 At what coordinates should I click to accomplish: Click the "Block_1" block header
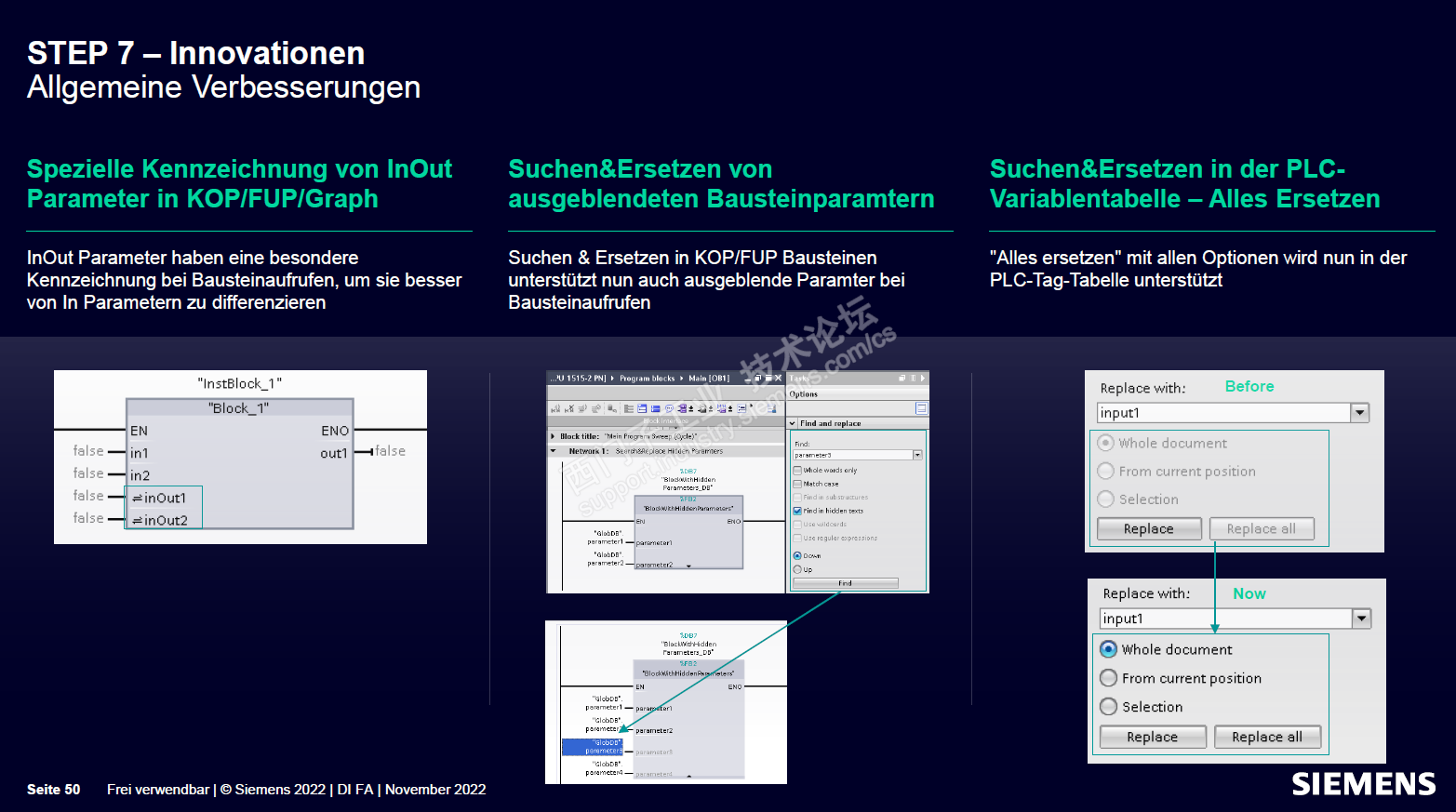click(x=239, y=408)
